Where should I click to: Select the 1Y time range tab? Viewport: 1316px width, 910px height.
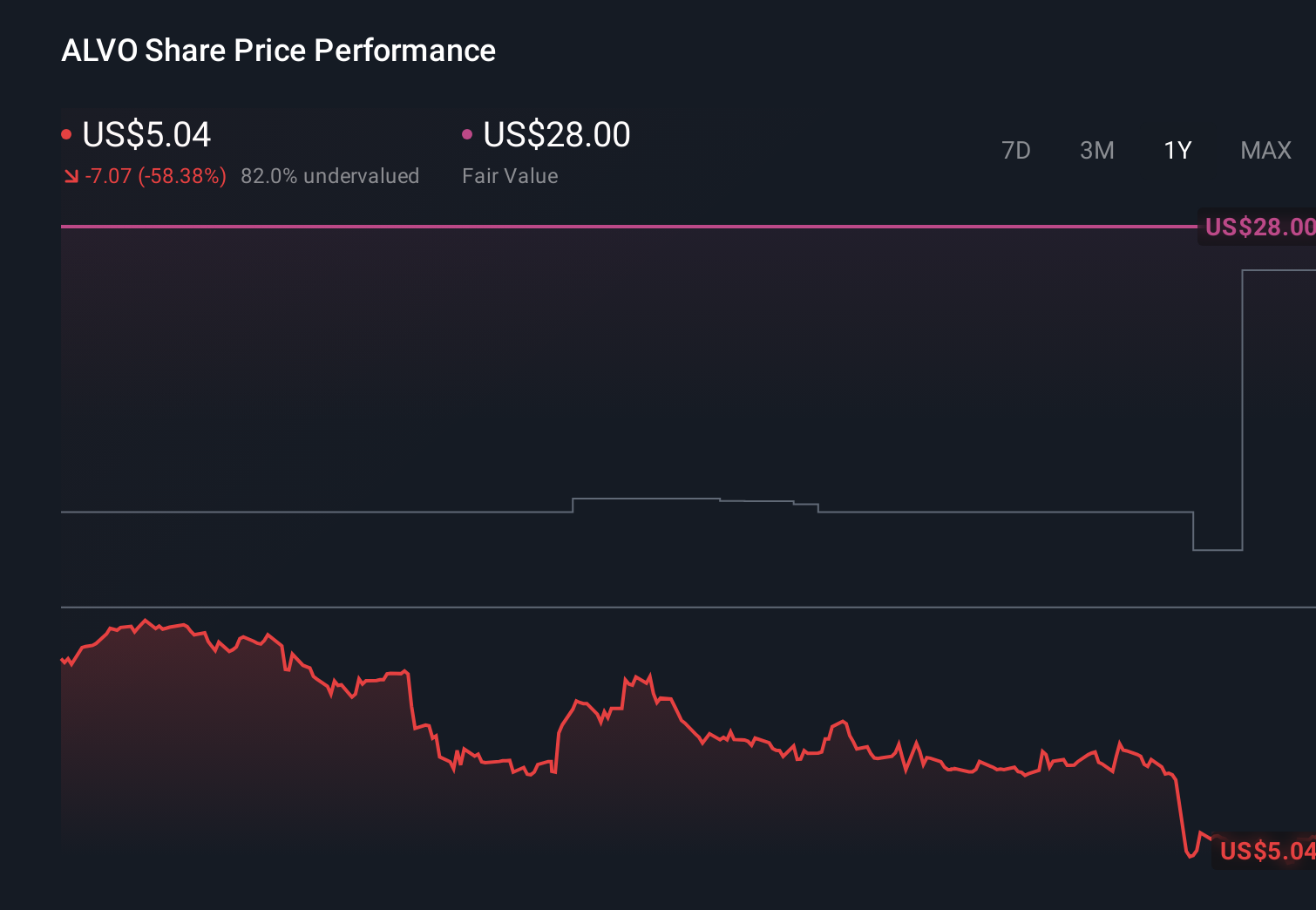(x=1177, y=150)
